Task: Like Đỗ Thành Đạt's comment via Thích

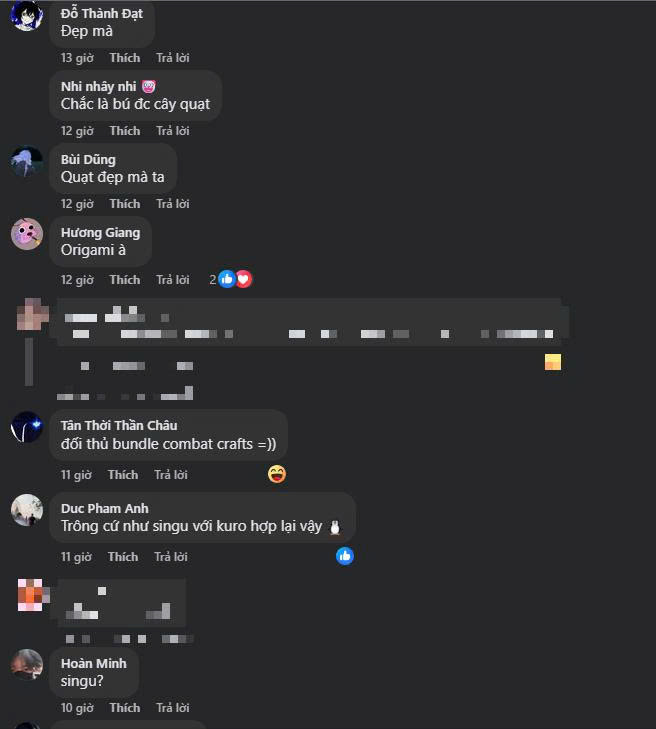Action: tap(125, 58)
